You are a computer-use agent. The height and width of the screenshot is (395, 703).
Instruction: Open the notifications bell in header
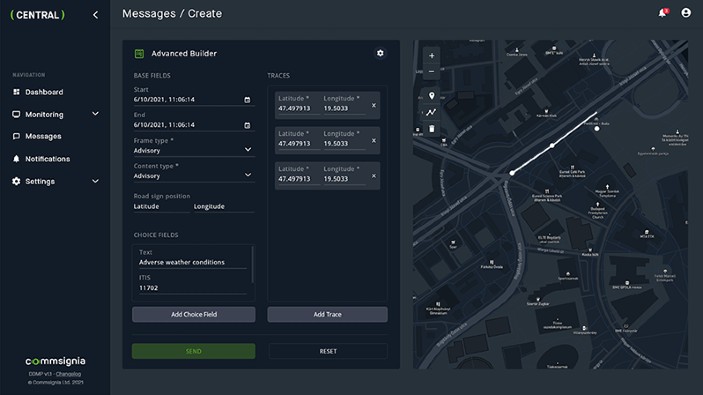point(663,13)
